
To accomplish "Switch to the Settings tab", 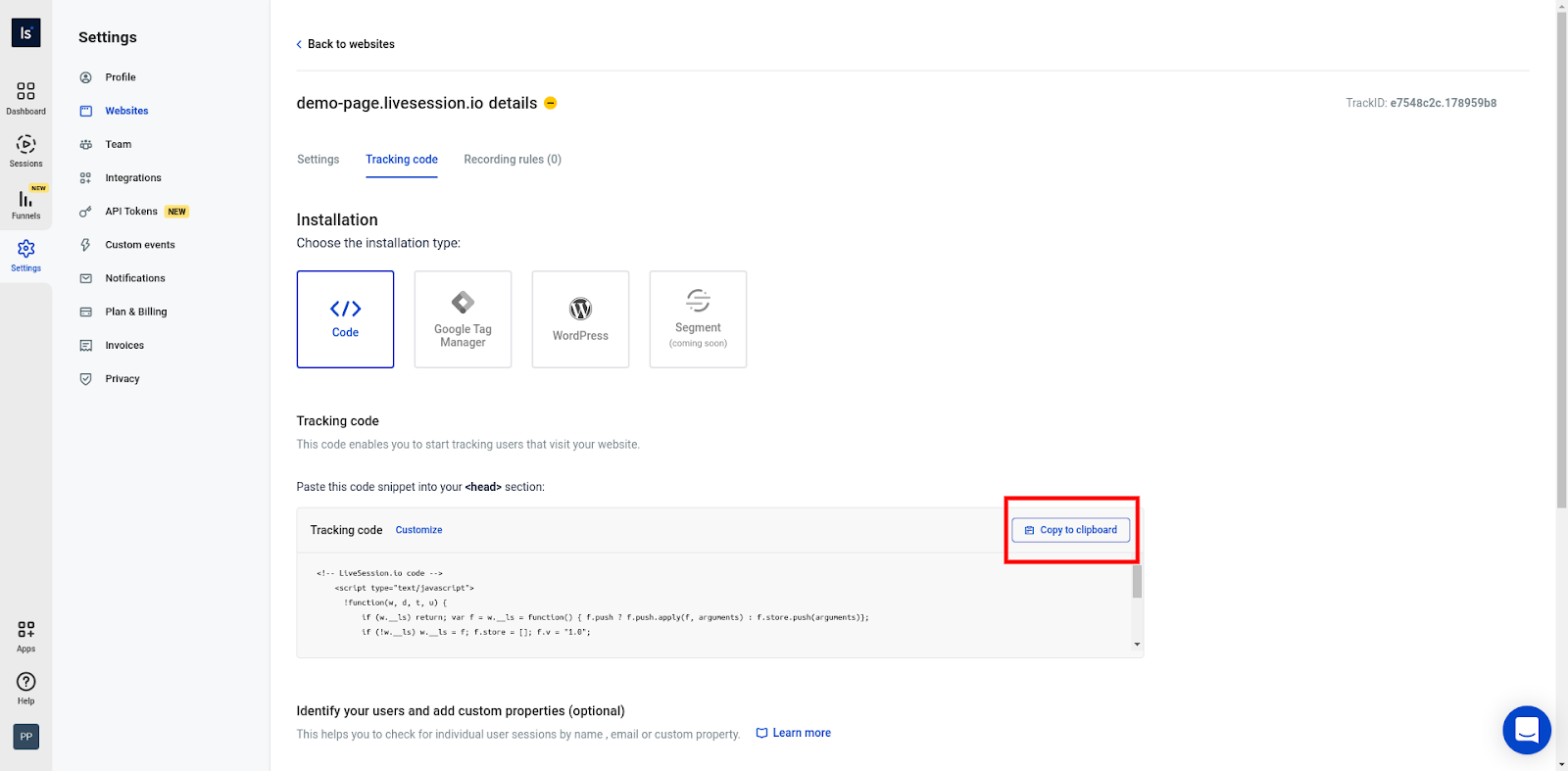I will (x=318, y=160).
